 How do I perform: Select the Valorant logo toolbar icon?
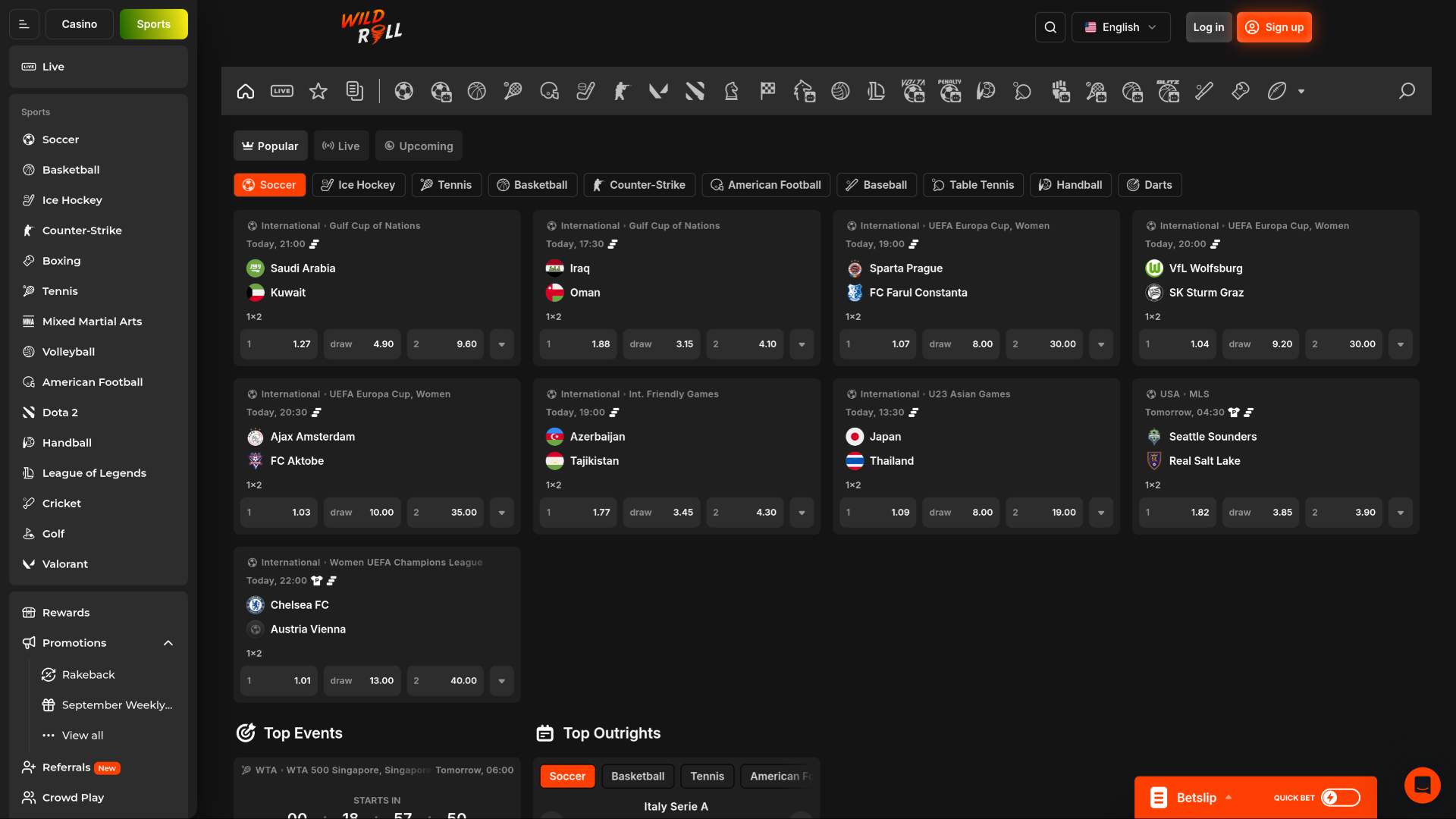pyautogui.click(x=659, y=91)
